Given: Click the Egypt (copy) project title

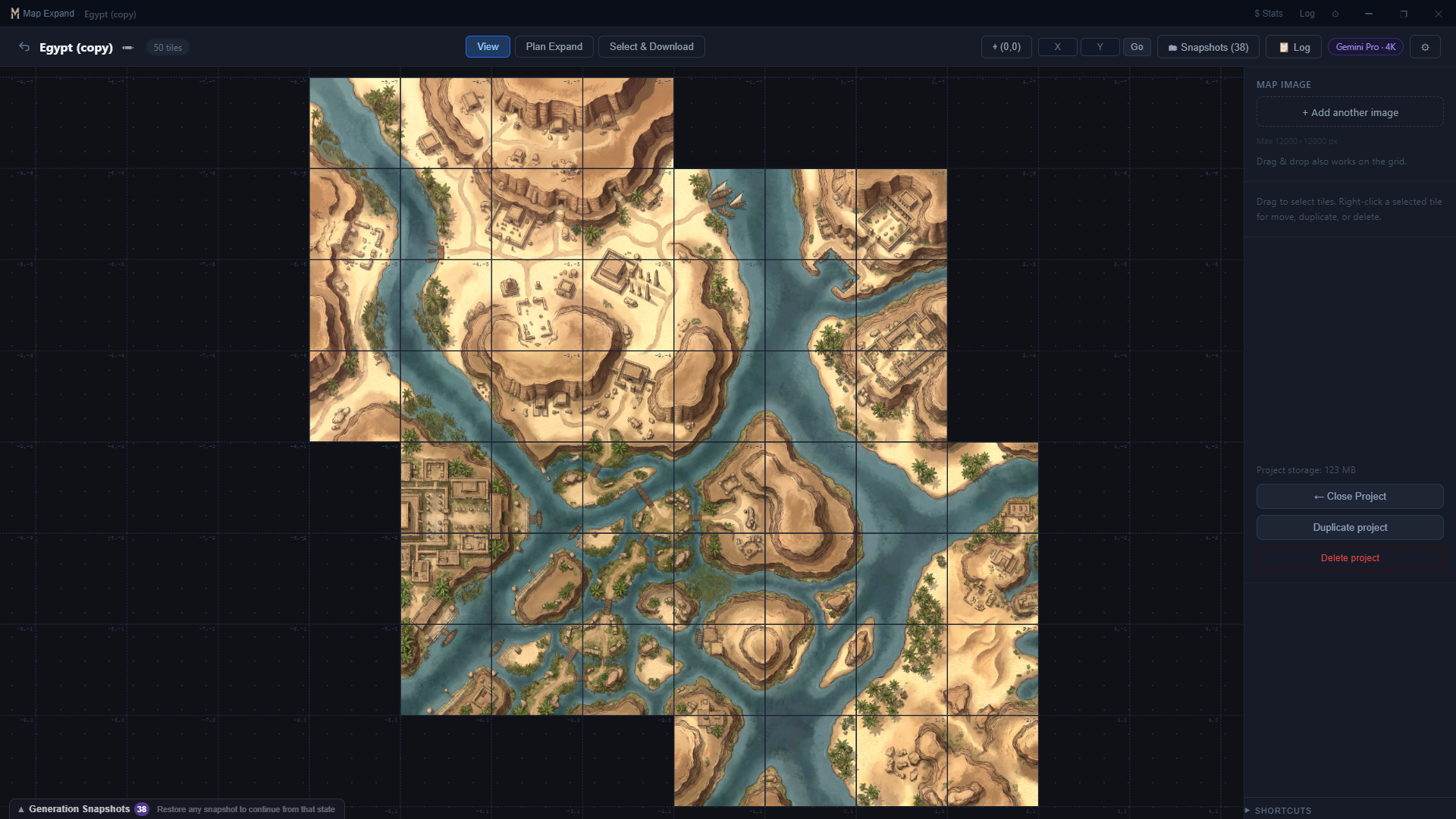Looking at the screenshot, I should pos(76,47).
